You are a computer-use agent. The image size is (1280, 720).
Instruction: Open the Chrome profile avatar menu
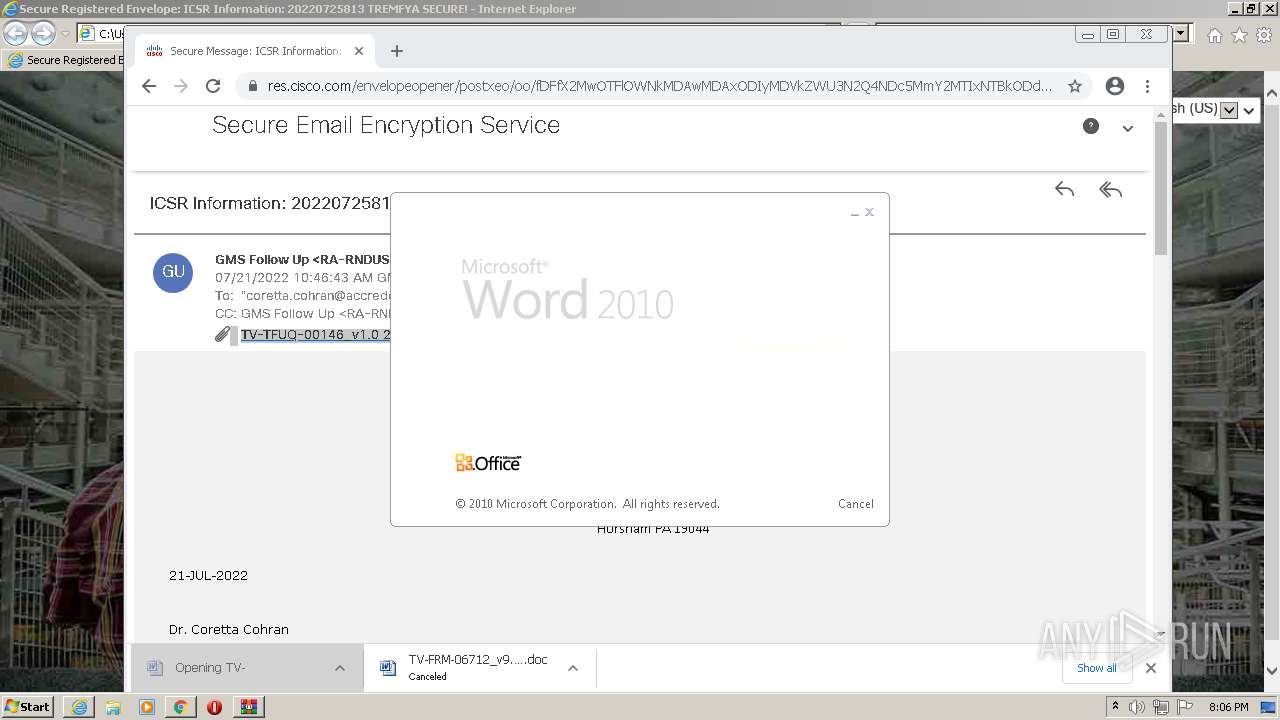(x=1115, y=86)
